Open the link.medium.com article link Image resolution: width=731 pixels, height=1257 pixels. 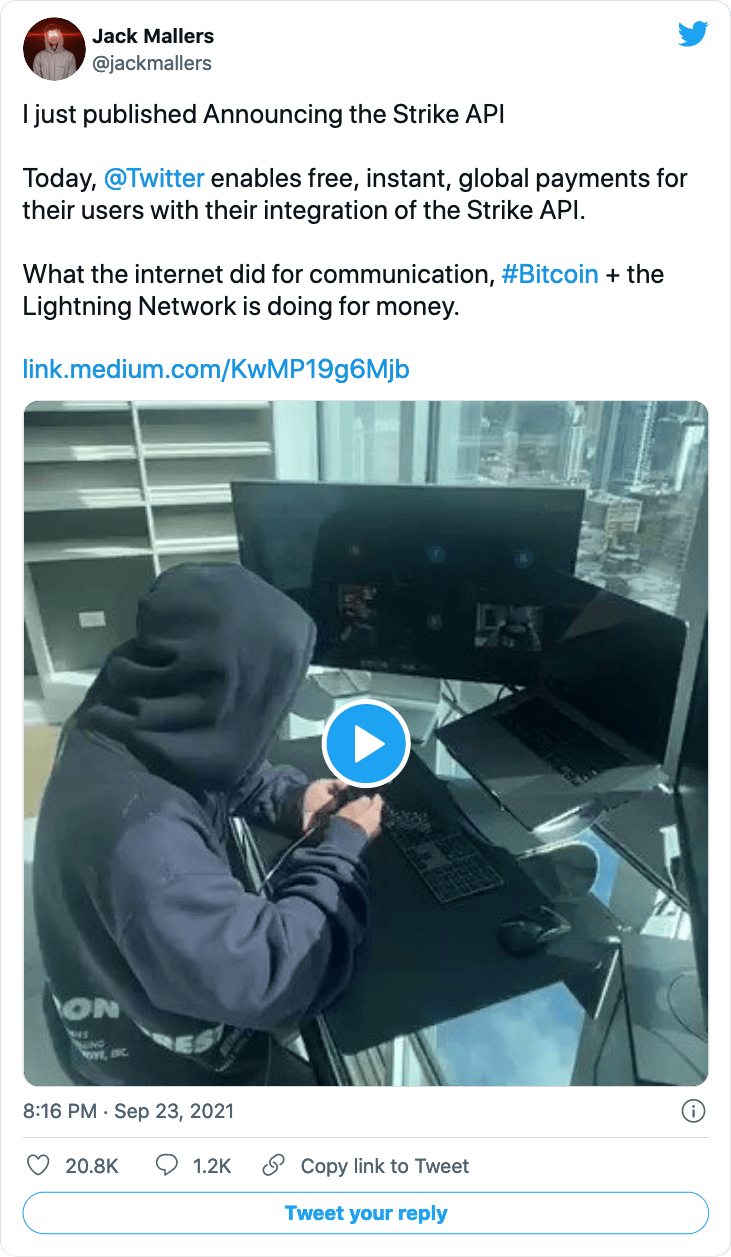coord(216,370)
